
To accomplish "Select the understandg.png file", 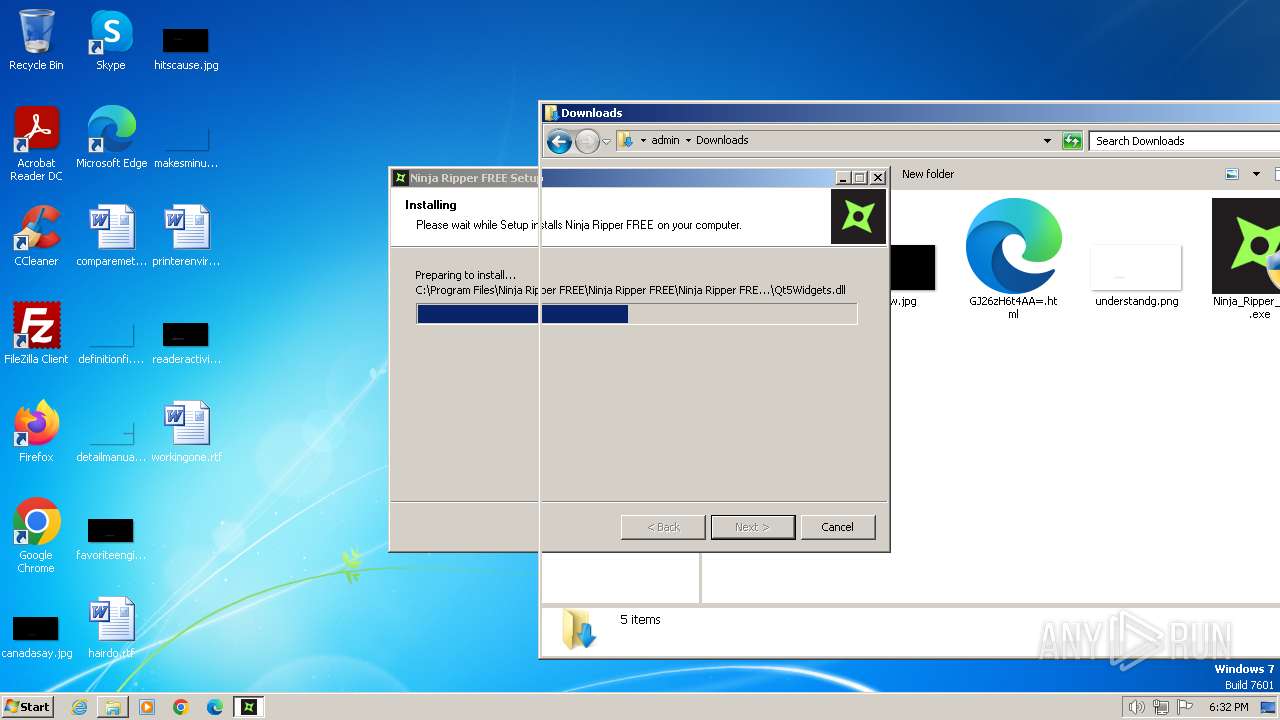I will pos(1137,275).
